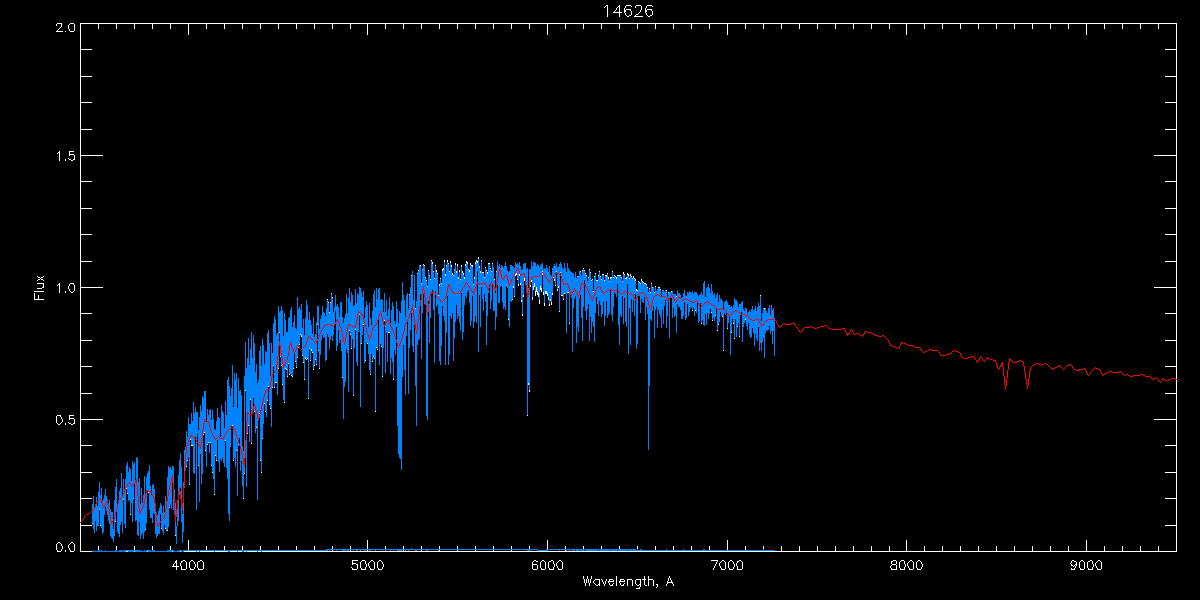Click the 7000 wavelength tick label
1200x600 pixels.
[x=727, y=565]
